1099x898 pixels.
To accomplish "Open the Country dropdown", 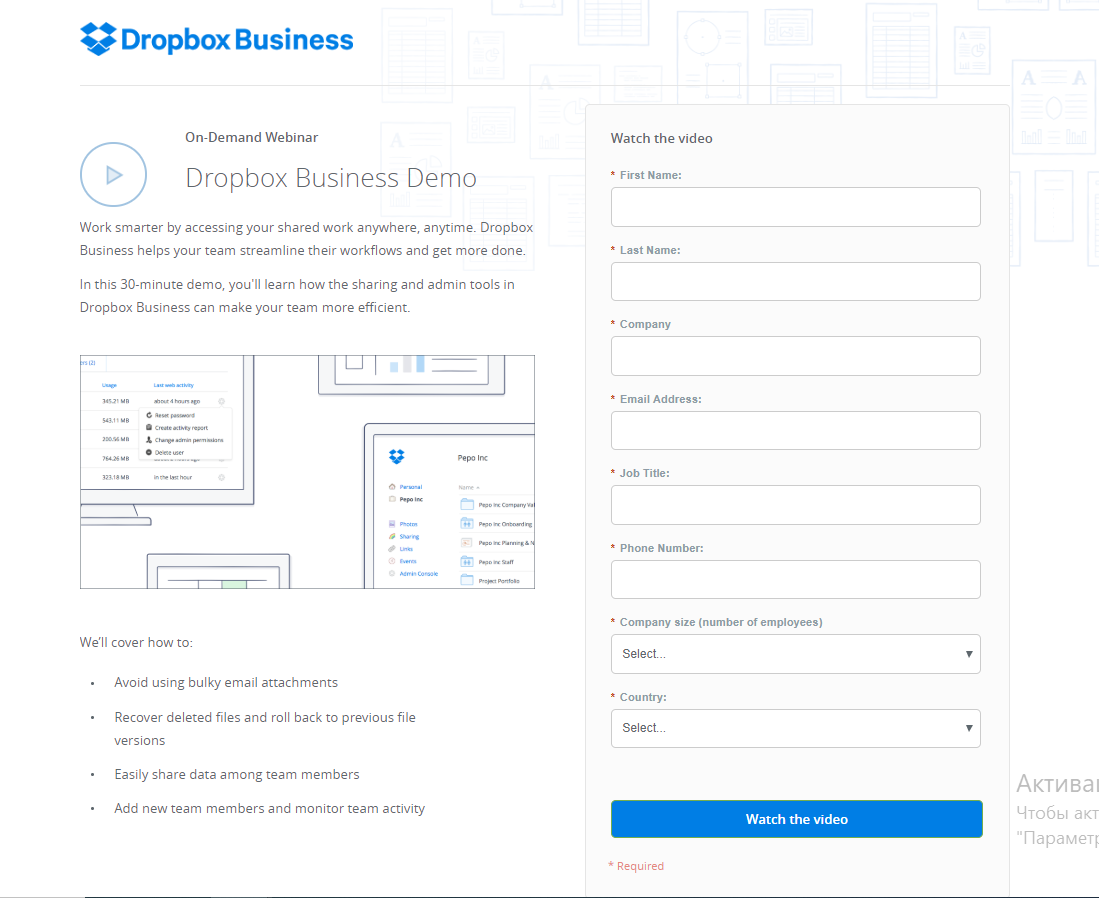I will tap(796, 728).
